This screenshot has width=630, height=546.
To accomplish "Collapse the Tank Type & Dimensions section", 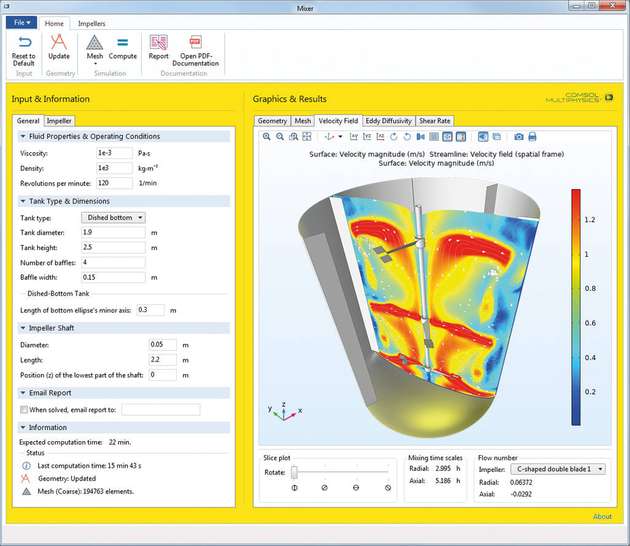I will [x=23, y=201].
